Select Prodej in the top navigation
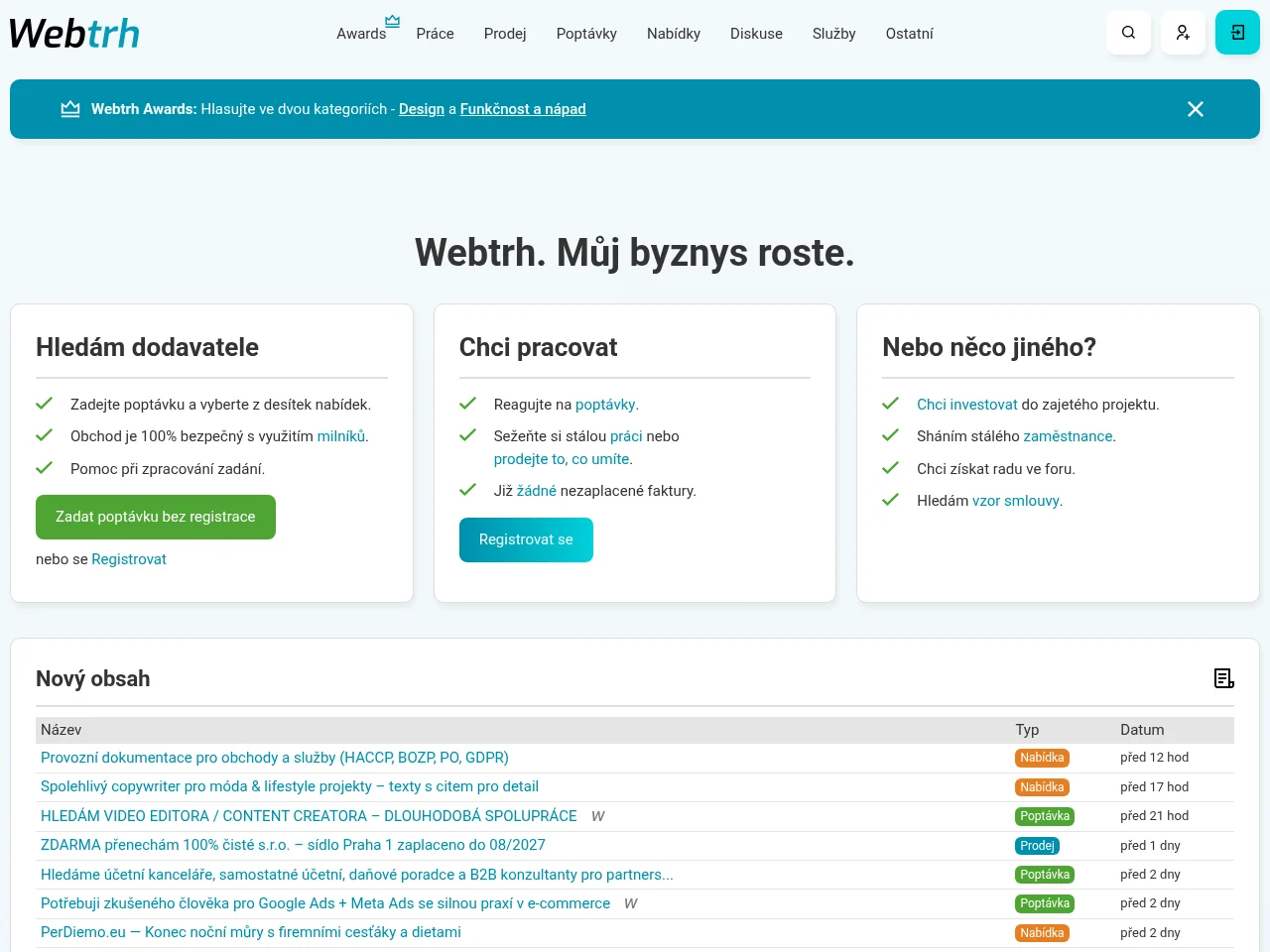 (505, 34)
